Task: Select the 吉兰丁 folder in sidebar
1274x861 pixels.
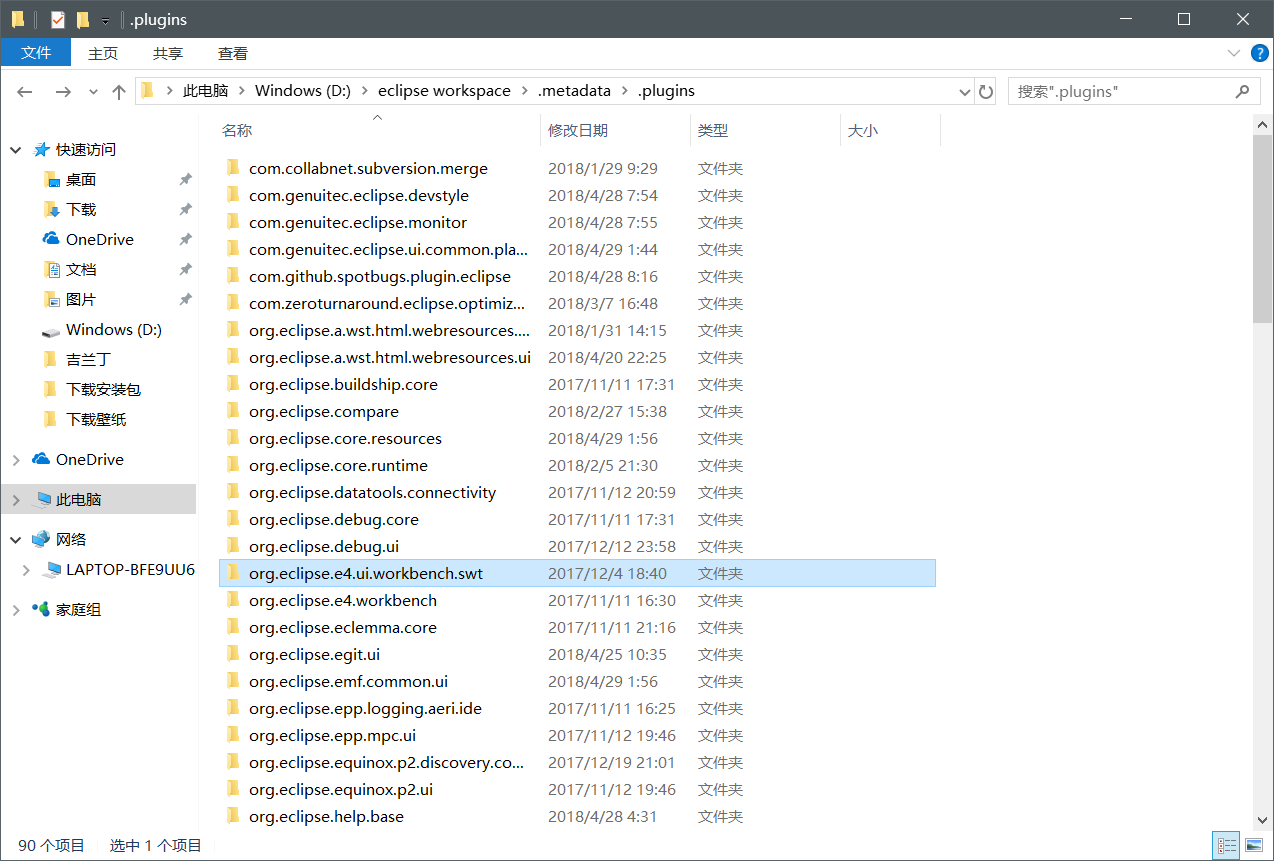Action: pyautogui.click(x=88, y=360)
